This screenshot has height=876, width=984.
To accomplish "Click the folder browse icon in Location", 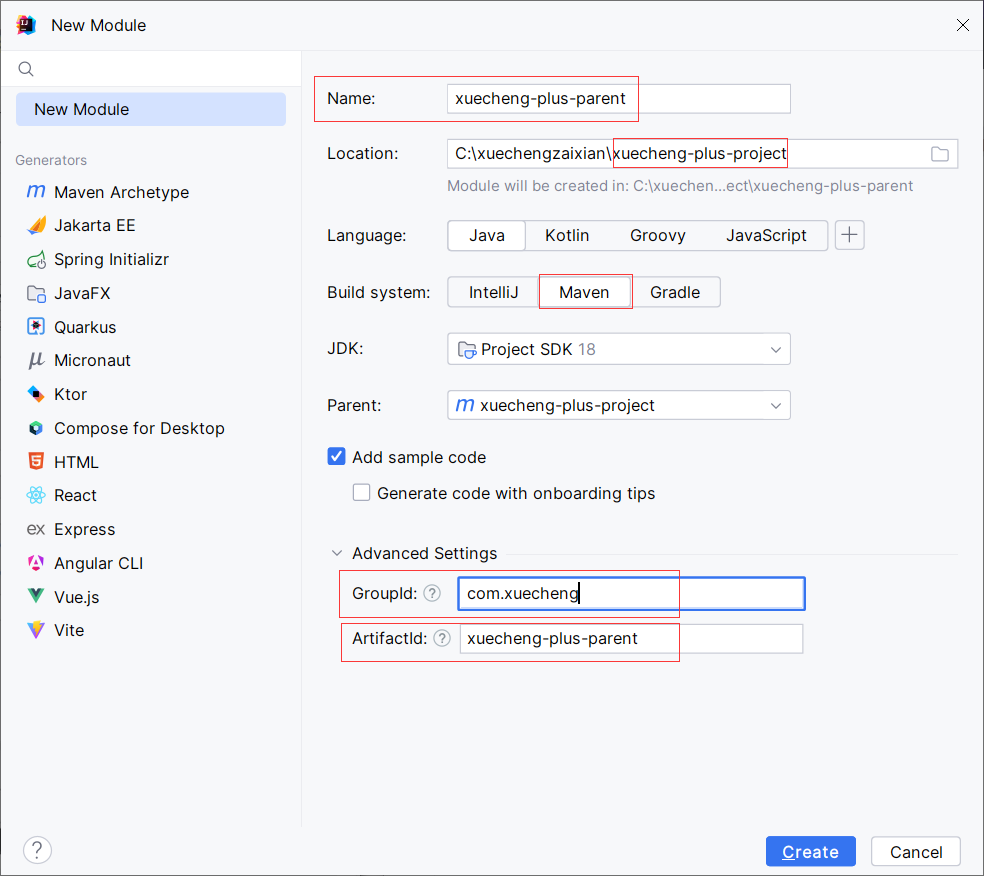I will 939,154.
